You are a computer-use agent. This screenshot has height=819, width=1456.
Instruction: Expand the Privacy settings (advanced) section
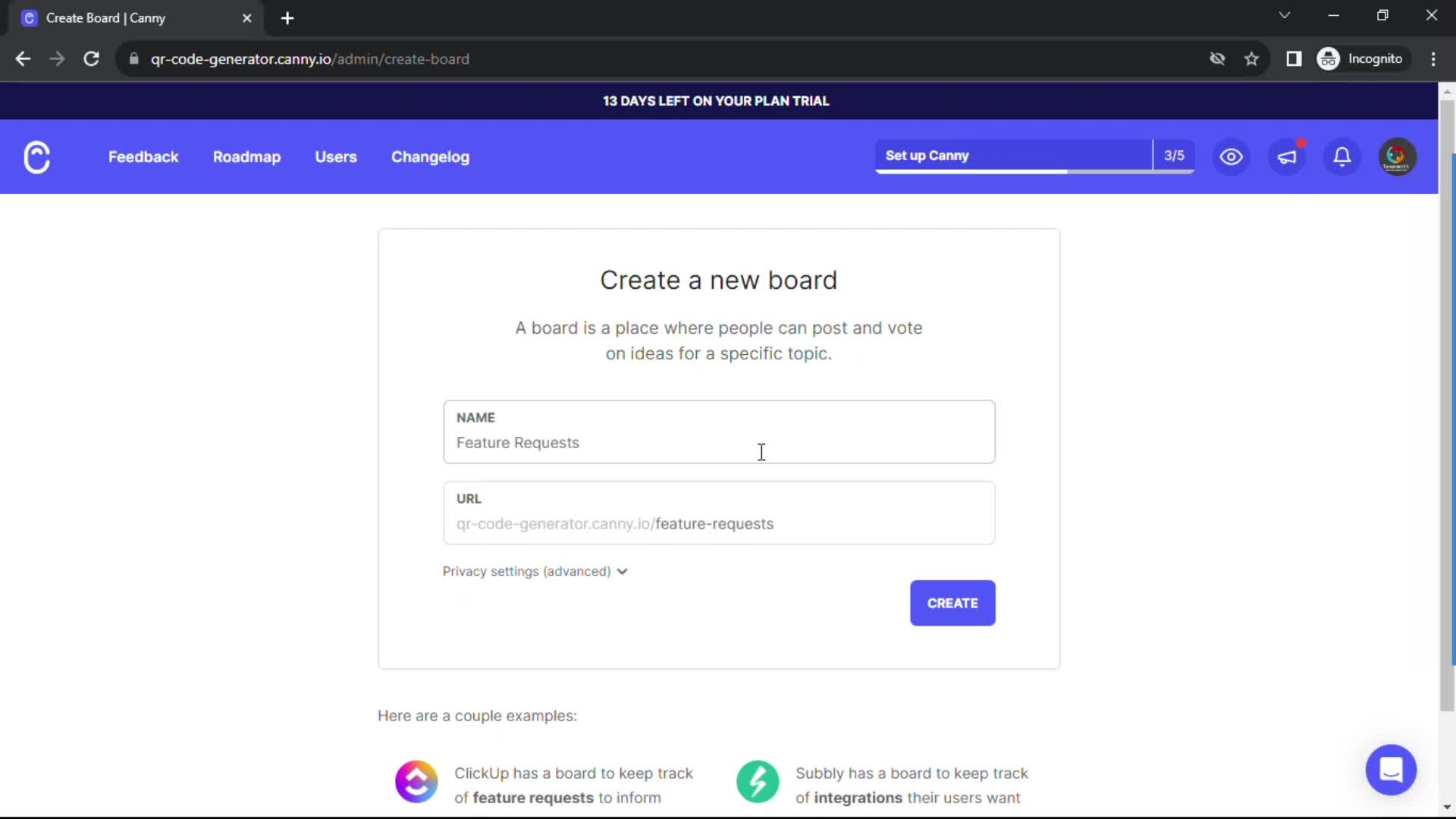535,572
